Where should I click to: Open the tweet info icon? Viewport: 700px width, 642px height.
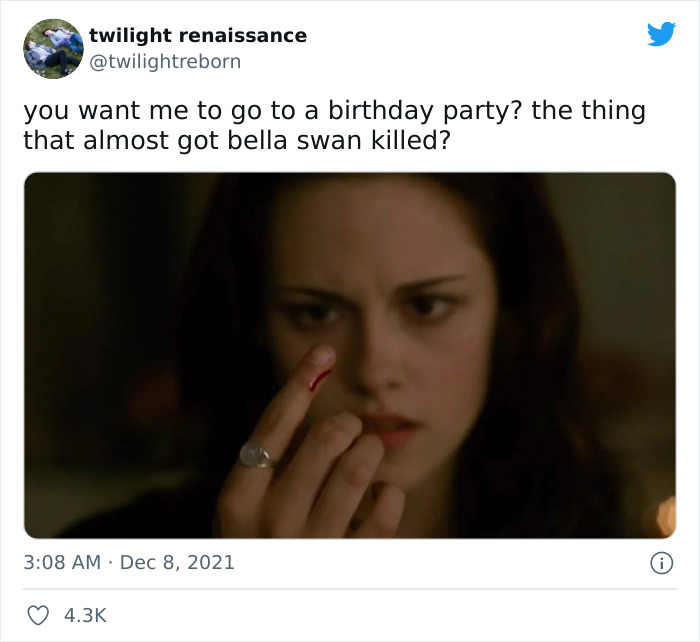coord(661,563)
